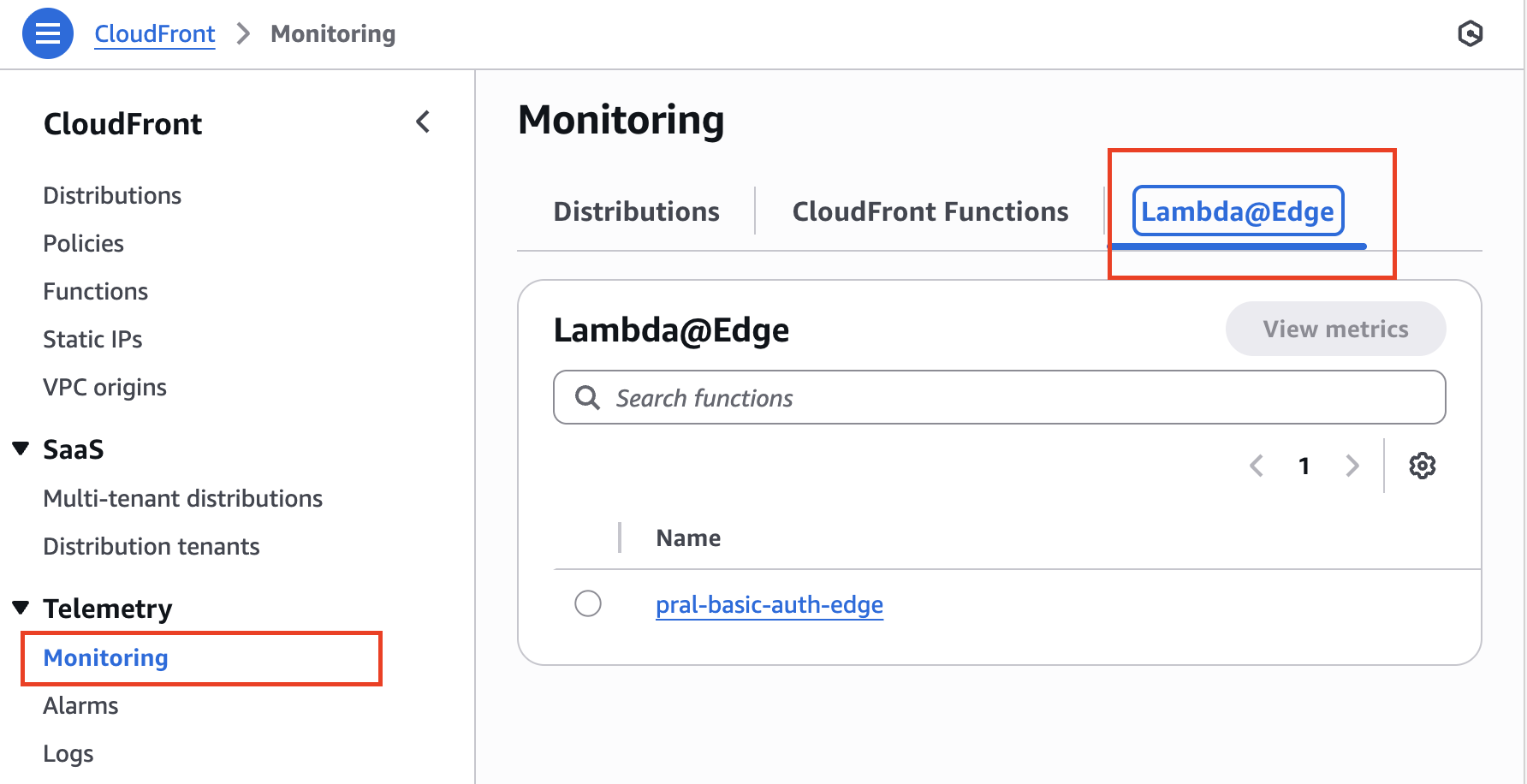Open table preferences gear icon

[x=1422, y=466]
